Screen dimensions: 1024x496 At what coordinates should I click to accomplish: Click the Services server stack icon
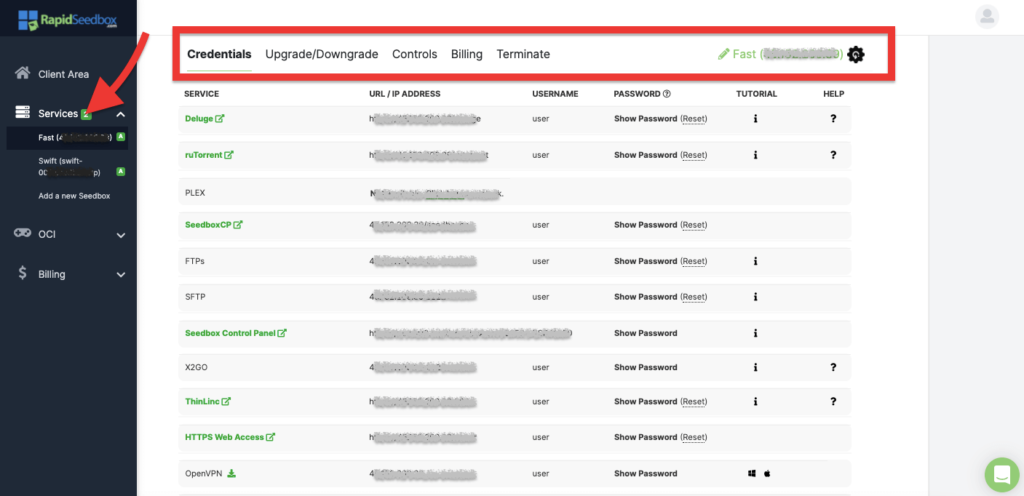point(22,113)
